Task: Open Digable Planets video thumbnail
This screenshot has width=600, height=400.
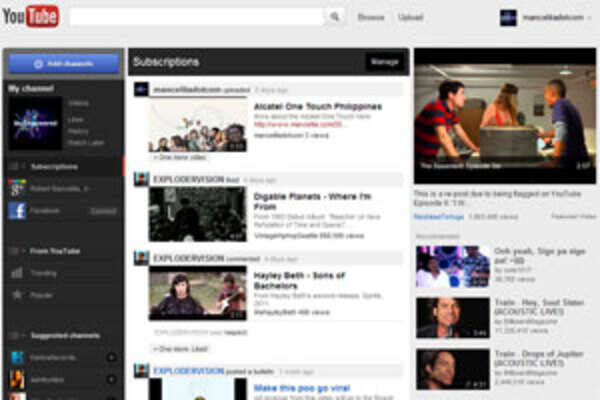Action: (x=198, y=214)
